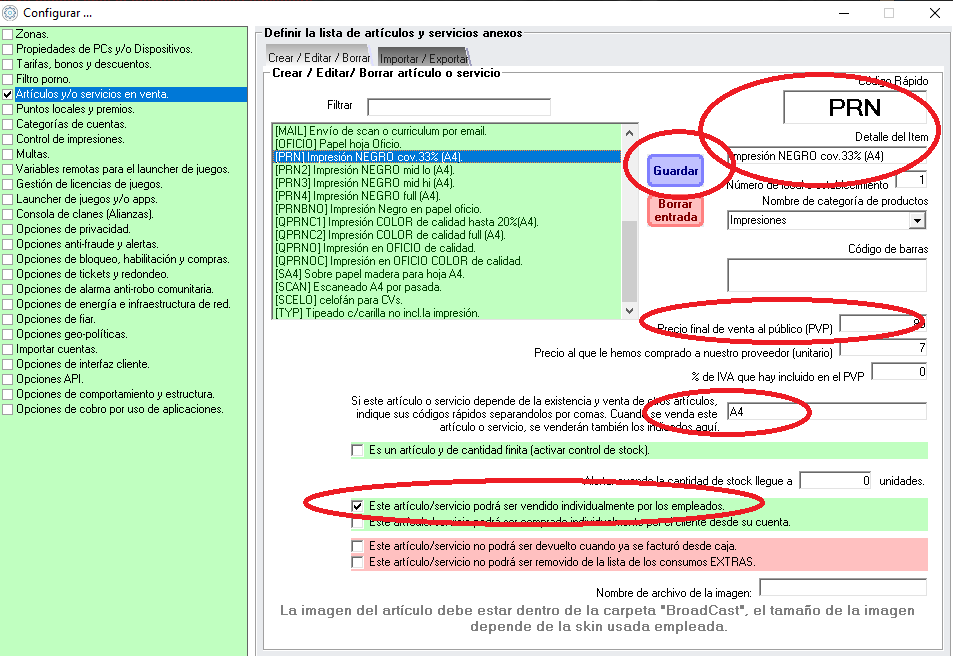Select the [QPRNC2] Impresión COLOR de calidad full entry
The image size is (953, 656).
[x=446, y=235]
